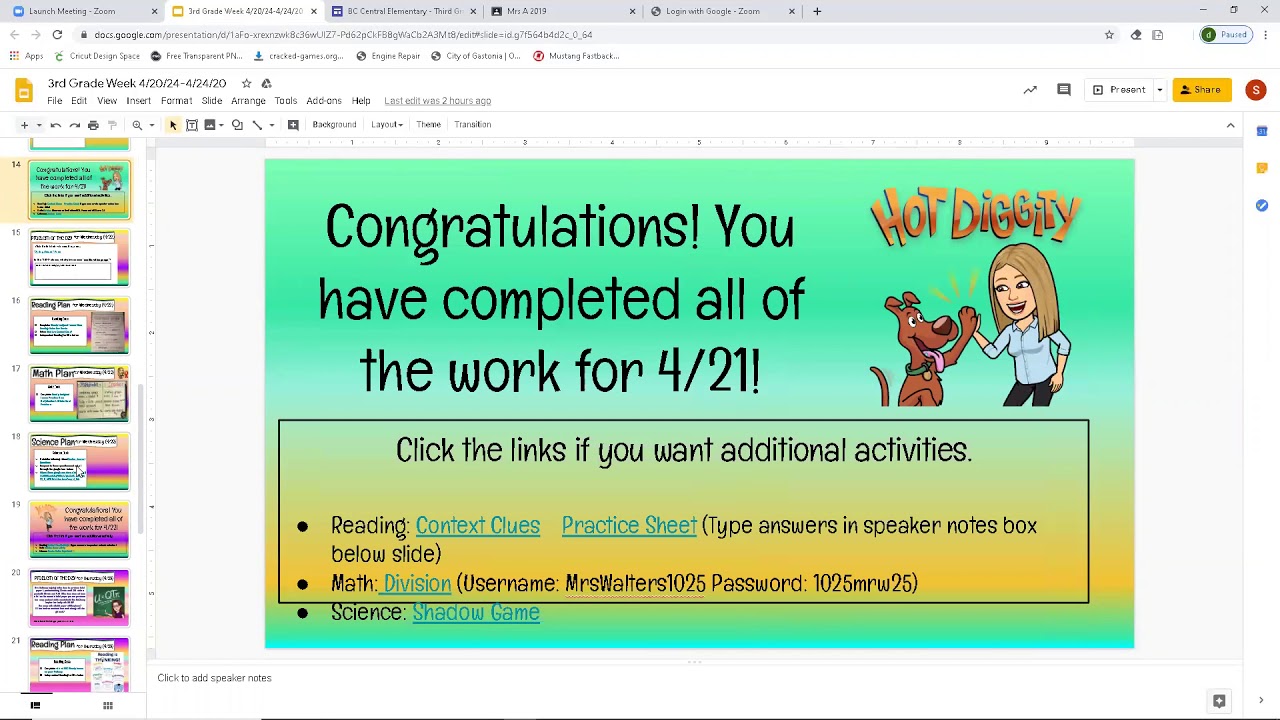Click the yellow Share button
Image resolution: width=1280 pixels, height=720 pixels.
[x=1201, y=90]
